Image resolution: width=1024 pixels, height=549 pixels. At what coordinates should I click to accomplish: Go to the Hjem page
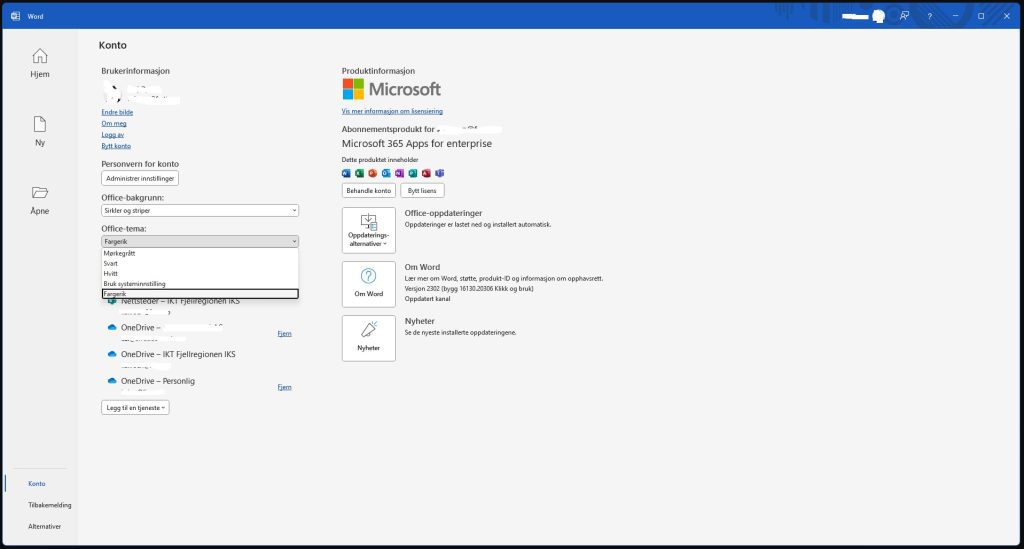[x=40, y=63]
